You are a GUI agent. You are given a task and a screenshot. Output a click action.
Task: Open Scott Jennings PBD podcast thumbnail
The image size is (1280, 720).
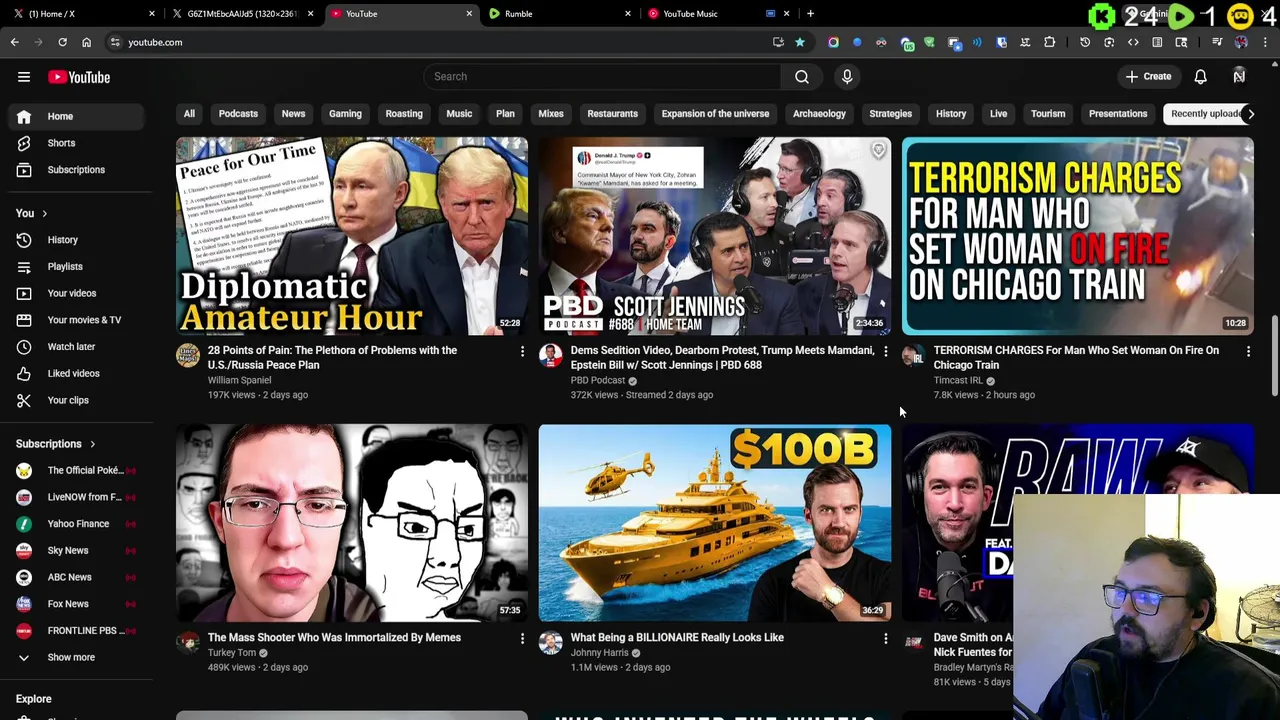click(x=715, y=236)
